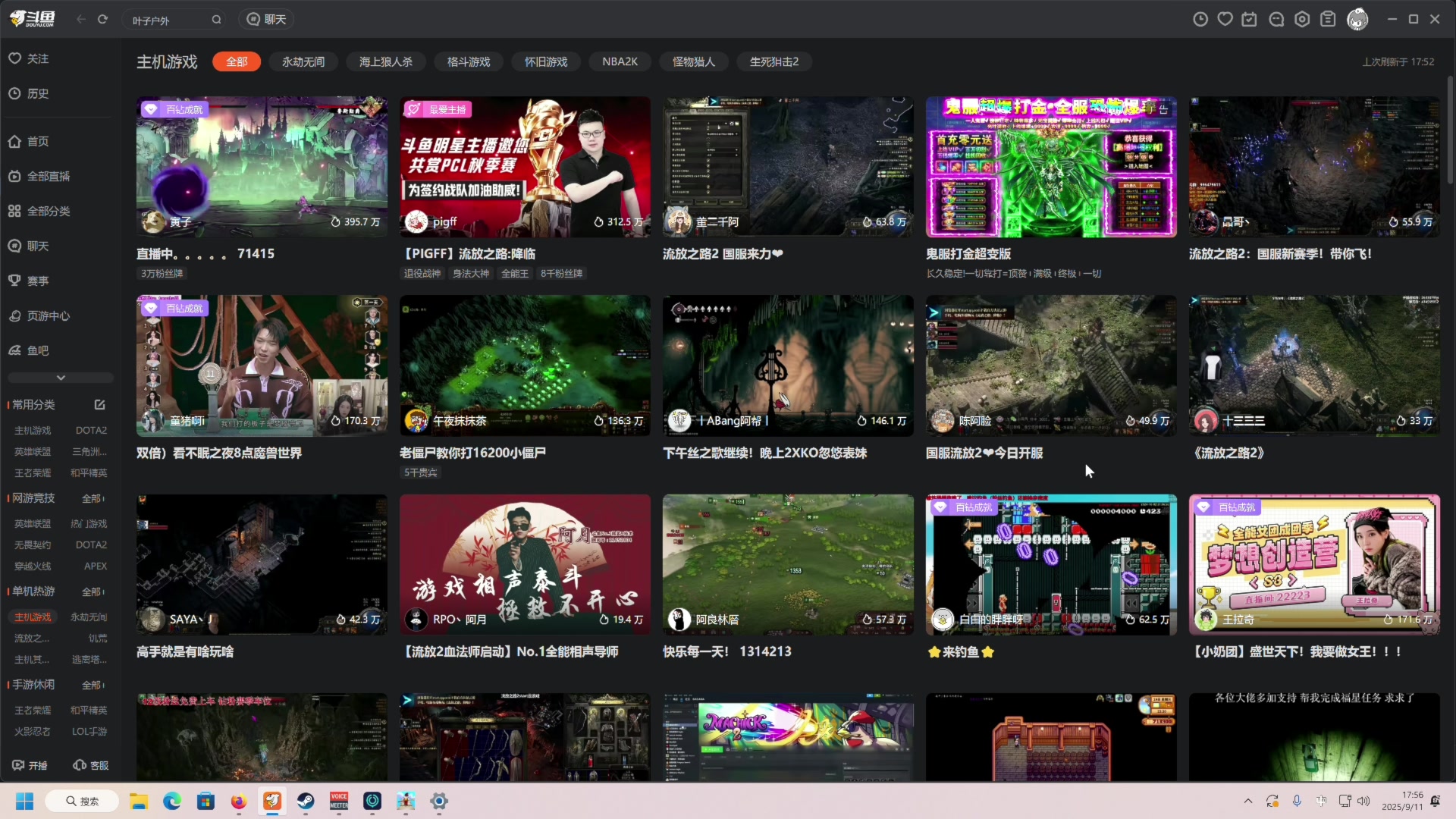
Task: Select the 怪物猎人 filter tab
Action: tap(694, 61)
